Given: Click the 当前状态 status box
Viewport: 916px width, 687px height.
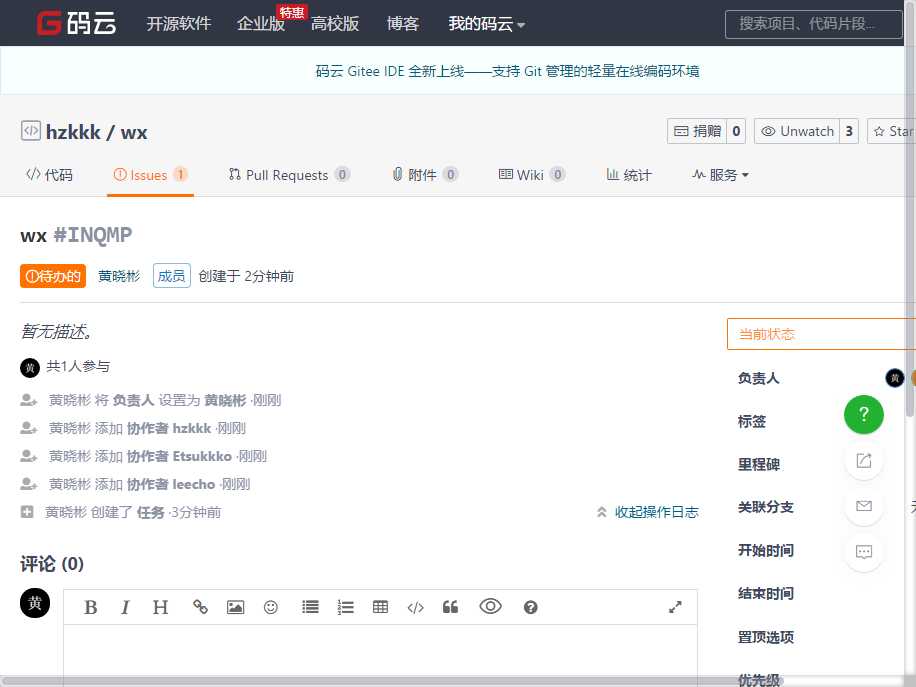Looking at the screenshot, I should tap(821, 334).
